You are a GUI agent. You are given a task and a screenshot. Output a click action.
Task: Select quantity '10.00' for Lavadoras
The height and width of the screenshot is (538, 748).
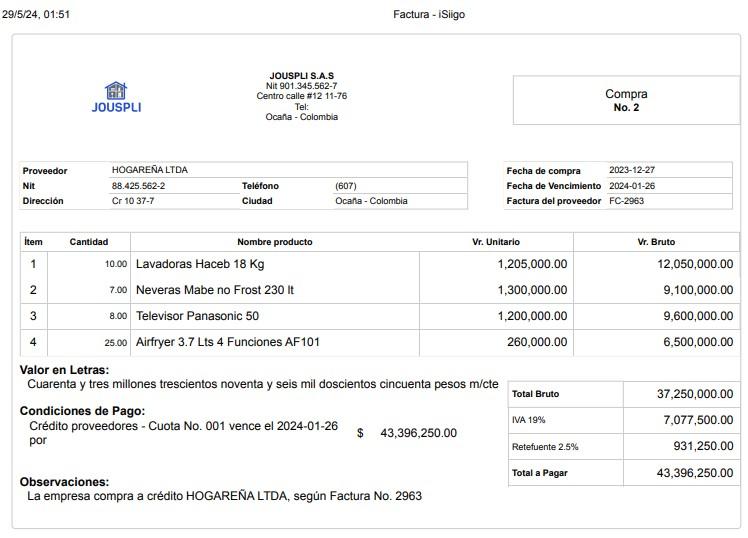point(116,264)
